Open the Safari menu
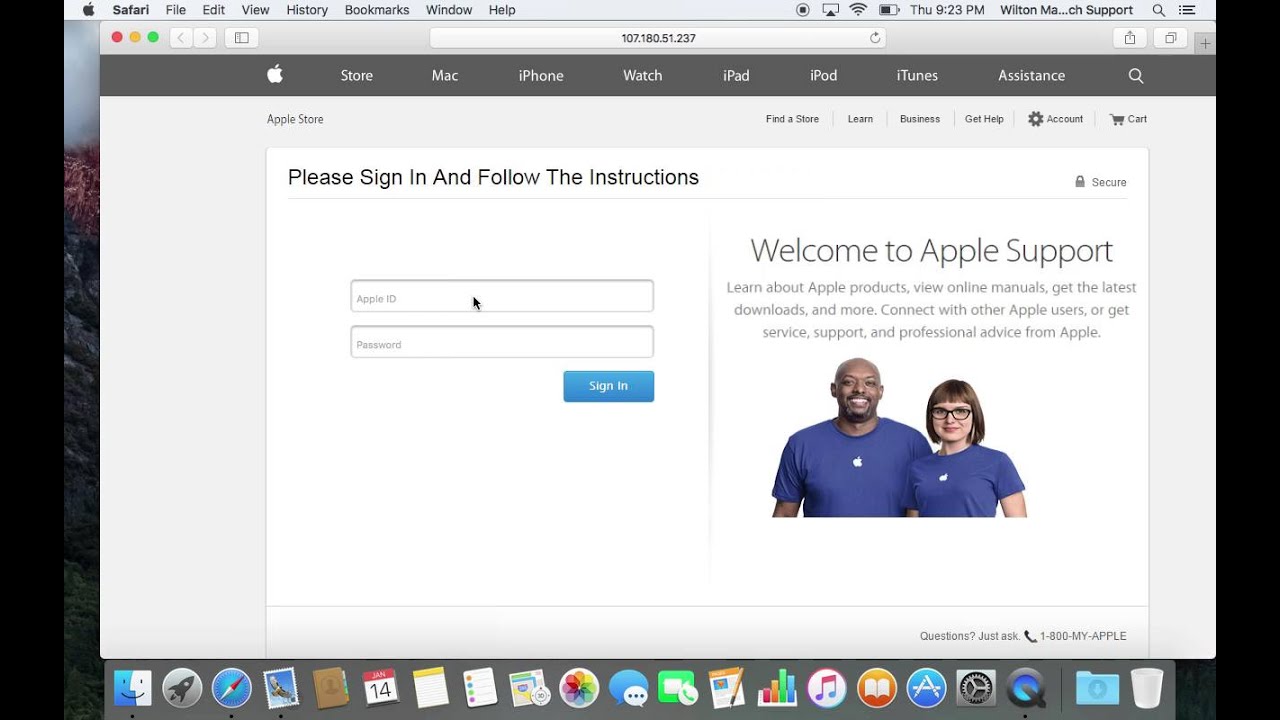Image resolution: width=1280 pixels, height=720 pixels. click(x=131, y=10)
